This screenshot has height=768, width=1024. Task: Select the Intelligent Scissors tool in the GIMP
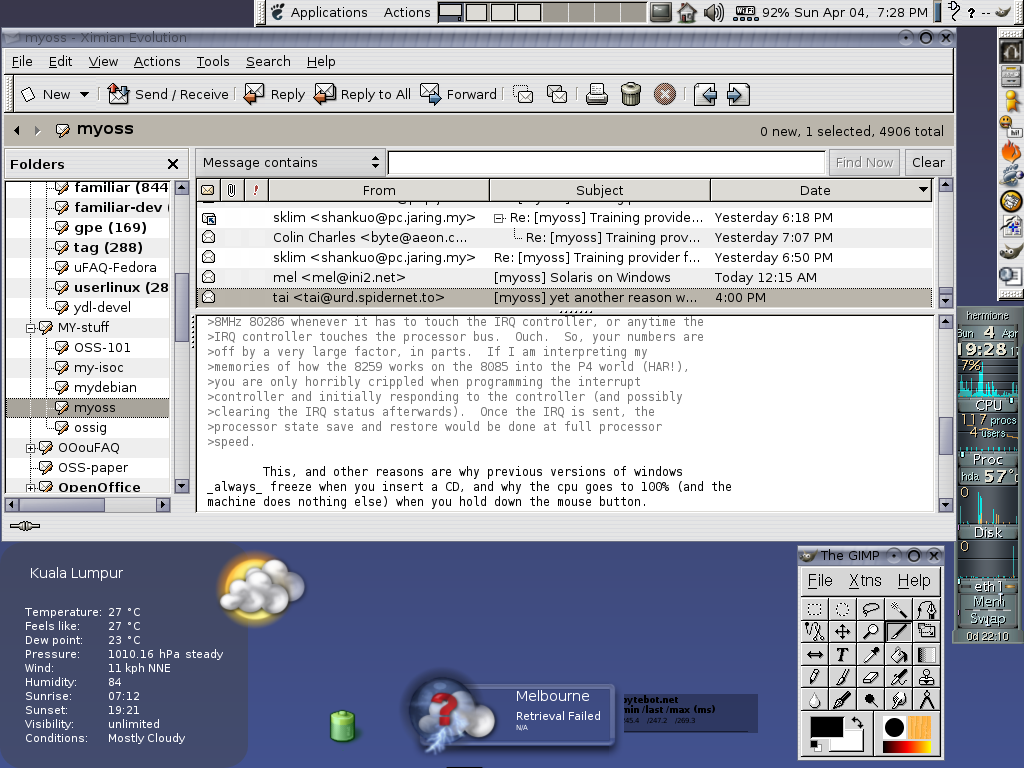click(x=814, y=632)
